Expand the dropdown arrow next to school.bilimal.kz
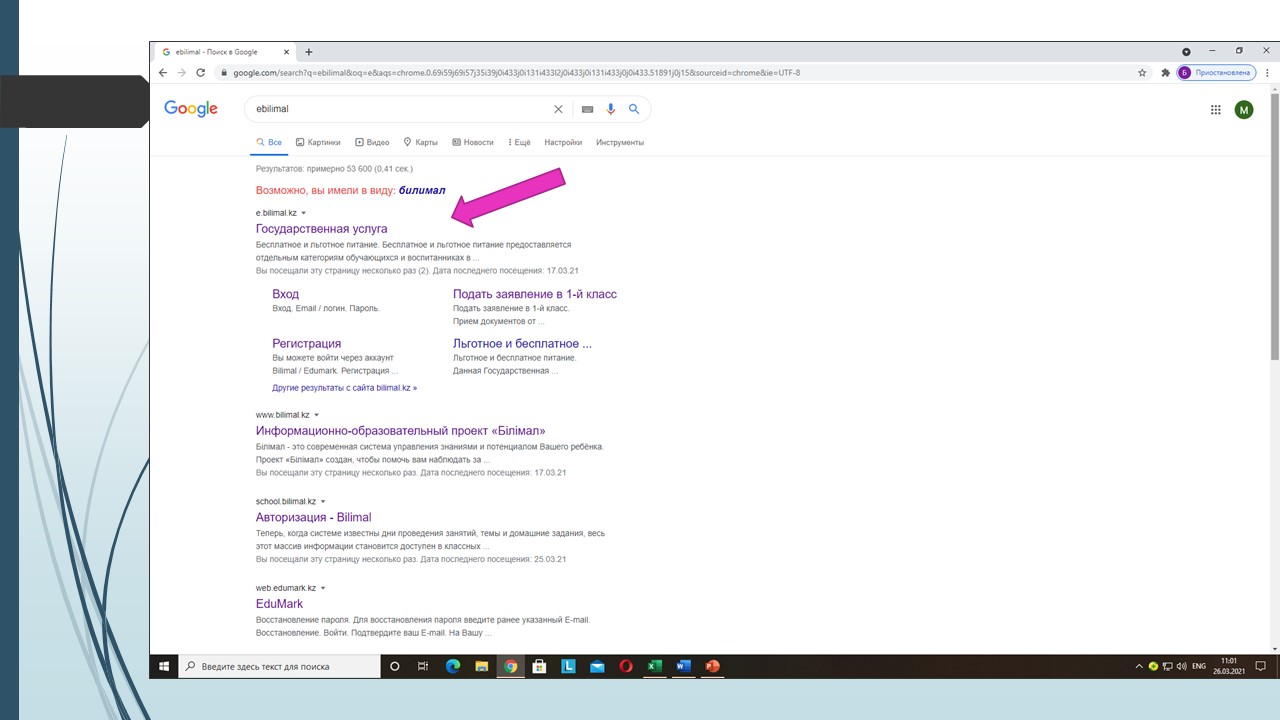The height and width of the screenshot is (720, 1280). pyautogui.click(x=323, y=502)
